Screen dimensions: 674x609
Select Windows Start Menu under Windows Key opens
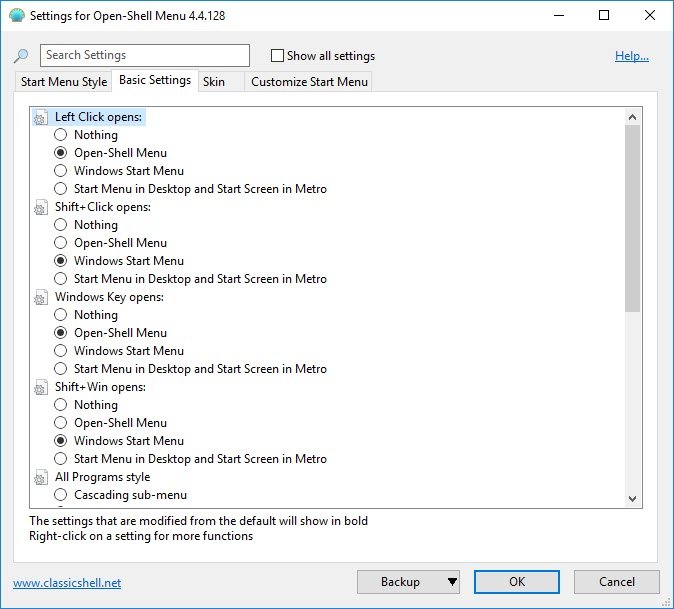61,351
